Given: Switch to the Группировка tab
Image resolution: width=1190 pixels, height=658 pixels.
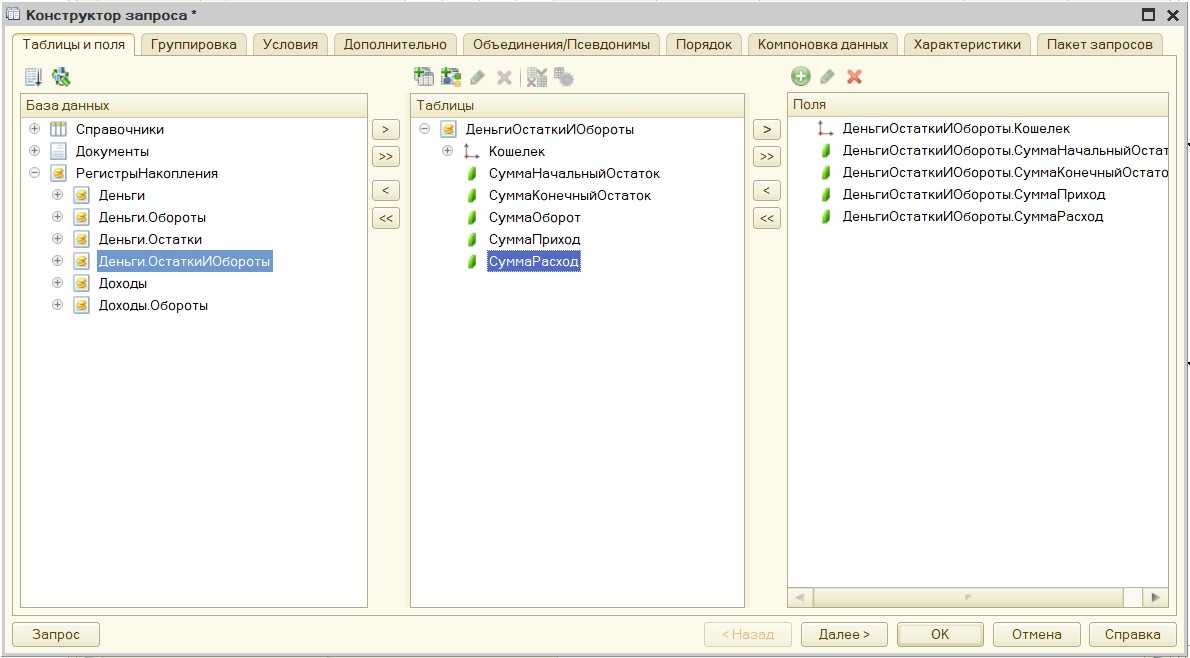Looking at the screenshot, I should [194, 44].
